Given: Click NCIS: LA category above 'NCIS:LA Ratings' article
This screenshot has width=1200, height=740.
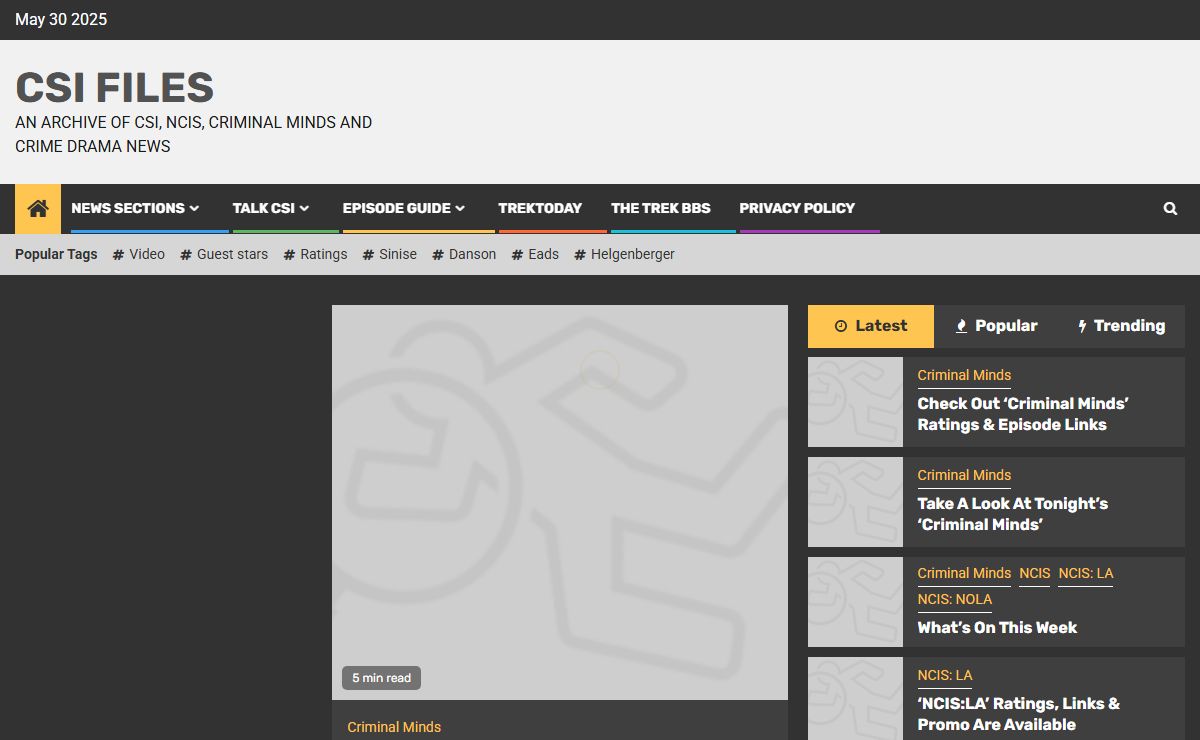Looking at the screenshot, I should pos(945,675).
